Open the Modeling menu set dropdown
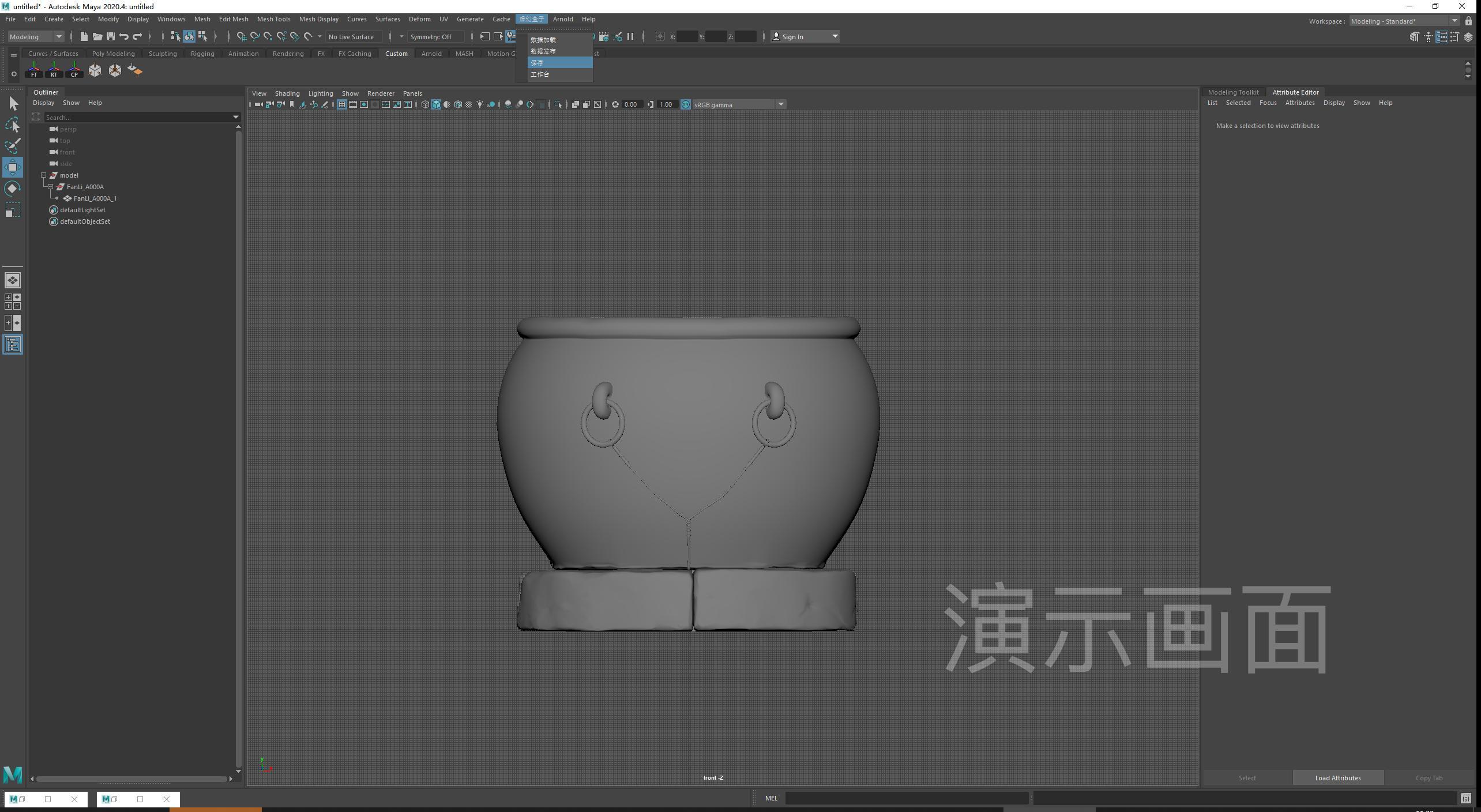The height and width of the screenshot is (812, 1481). click(x=36, y=36)
